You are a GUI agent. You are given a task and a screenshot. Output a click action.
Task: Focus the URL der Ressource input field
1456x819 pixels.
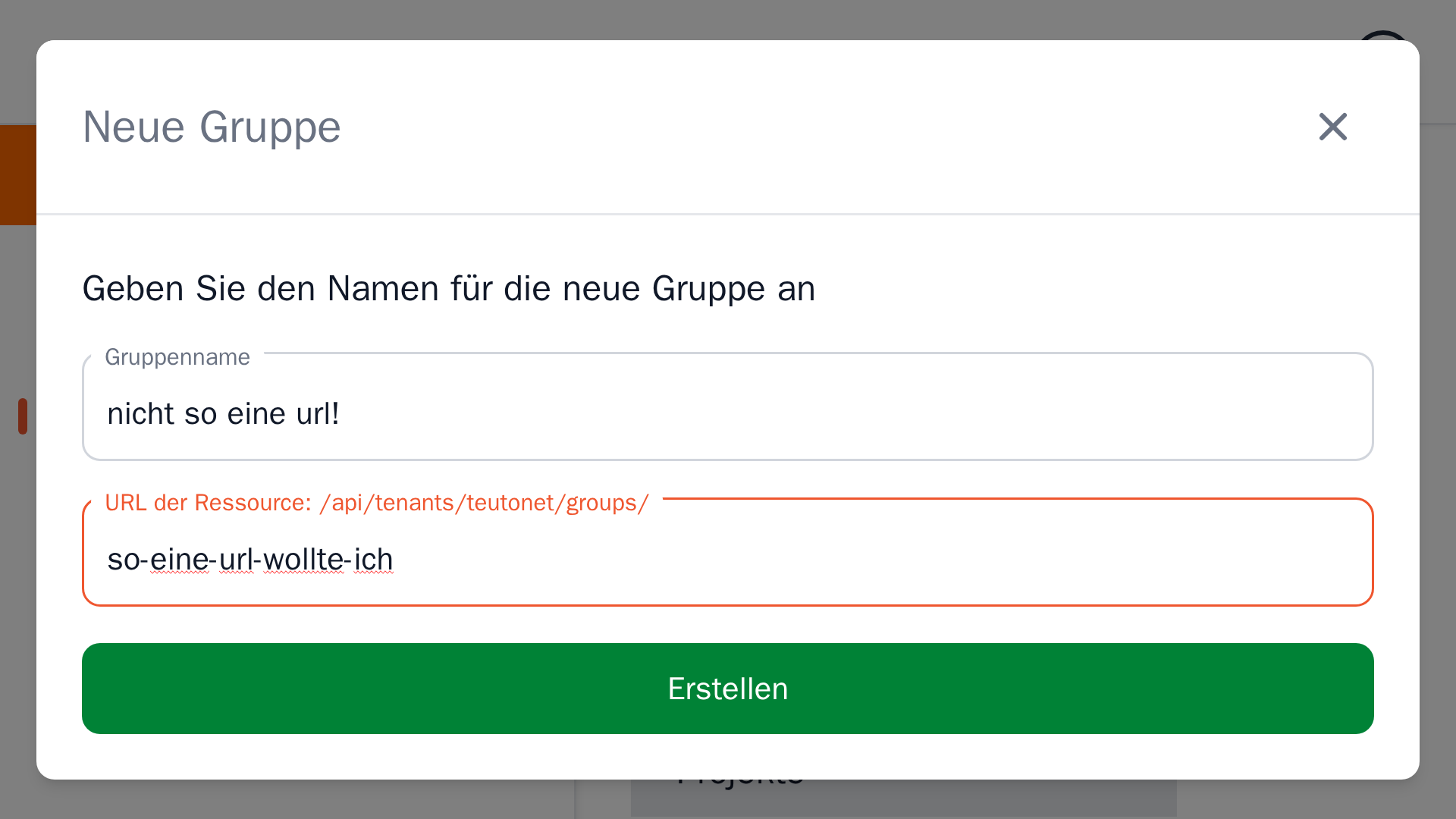[x=834, y=559]
